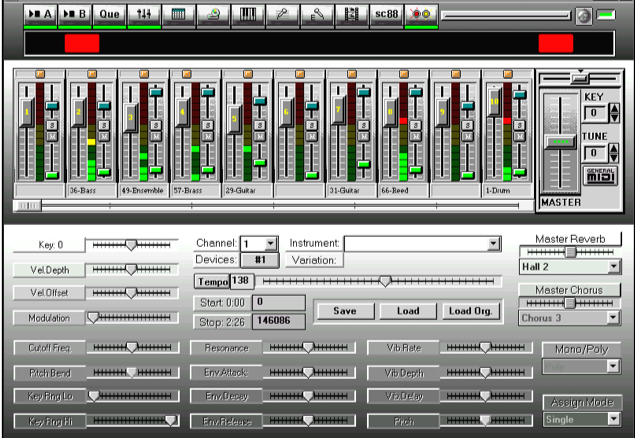Open the Hall 2 reverb type dropdown
The width and height of the screenshot is (635, 438).
click(614, 267)
